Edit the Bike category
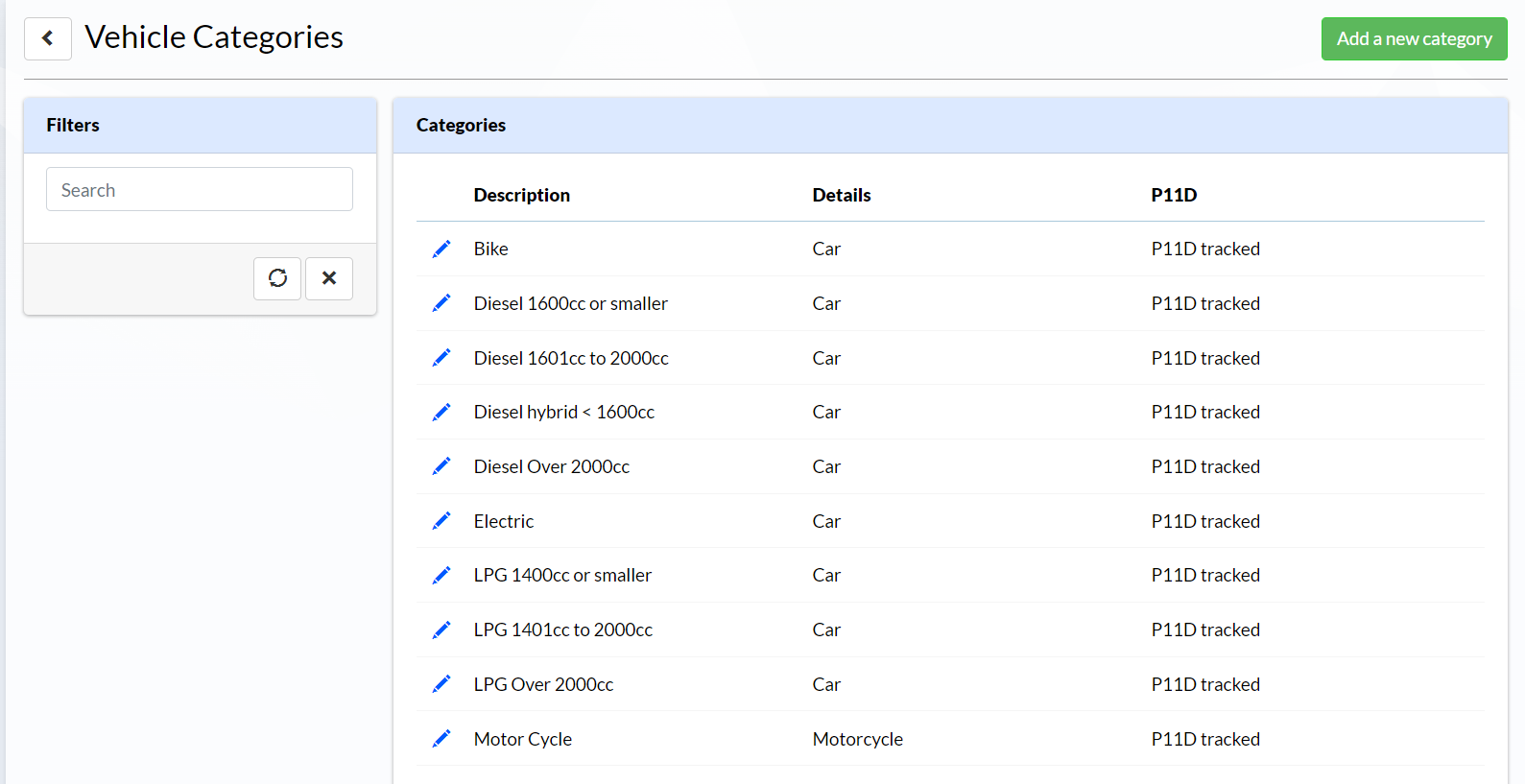 tap(441, 249)
